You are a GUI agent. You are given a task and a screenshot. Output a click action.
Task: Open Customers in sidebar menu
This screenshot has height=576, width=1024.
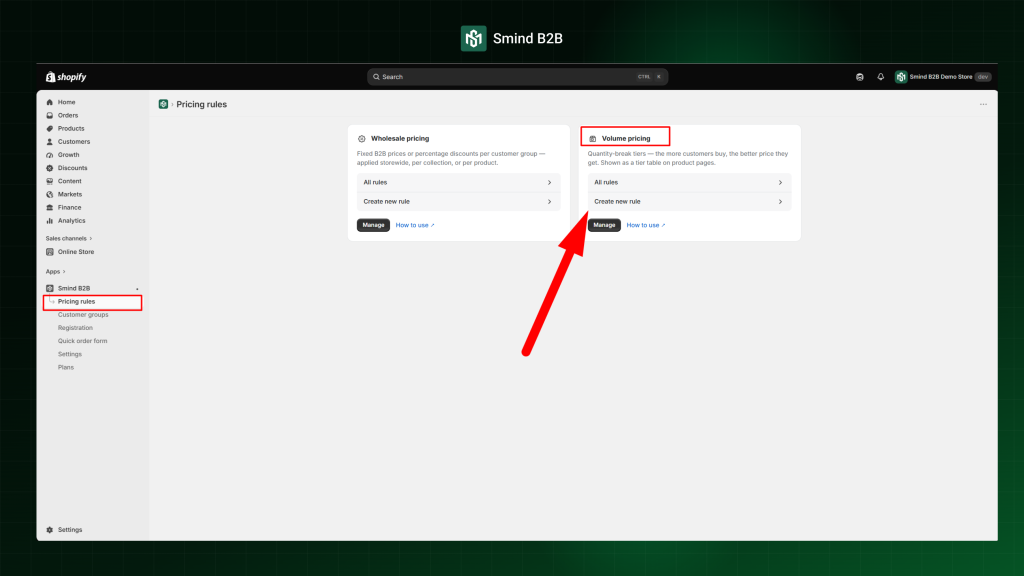[x=74, y=142]
